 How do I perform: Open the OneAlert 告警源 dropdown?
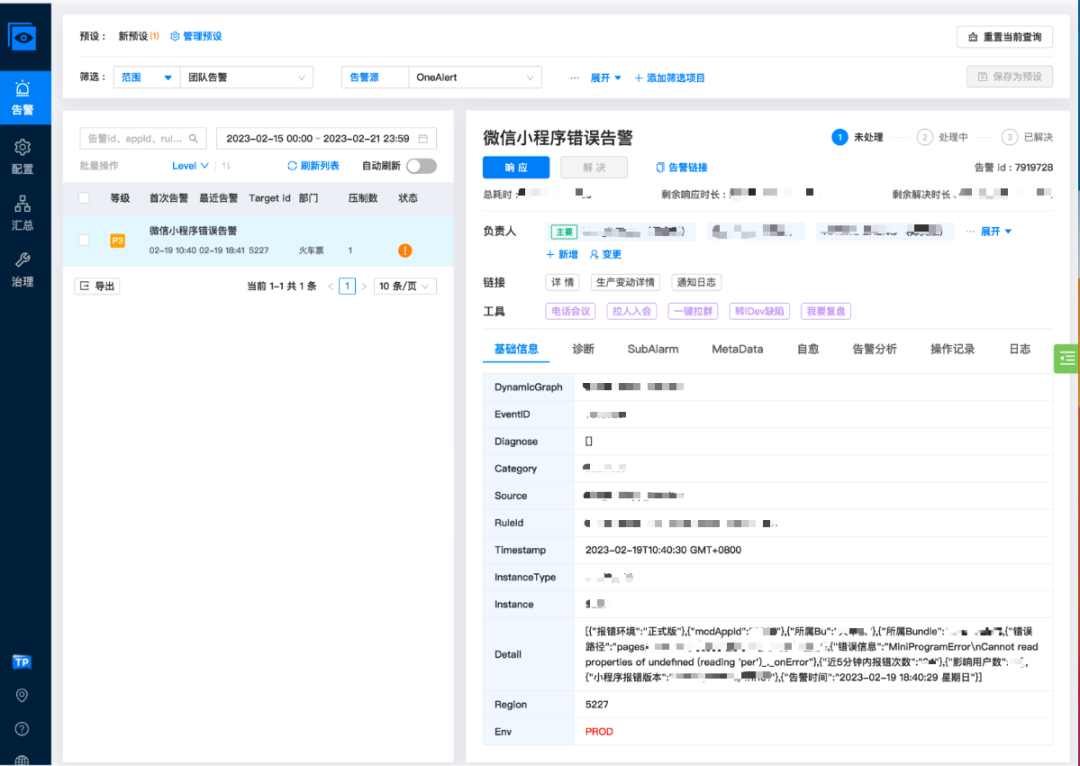pyautogui.click(x=475, y=77)
